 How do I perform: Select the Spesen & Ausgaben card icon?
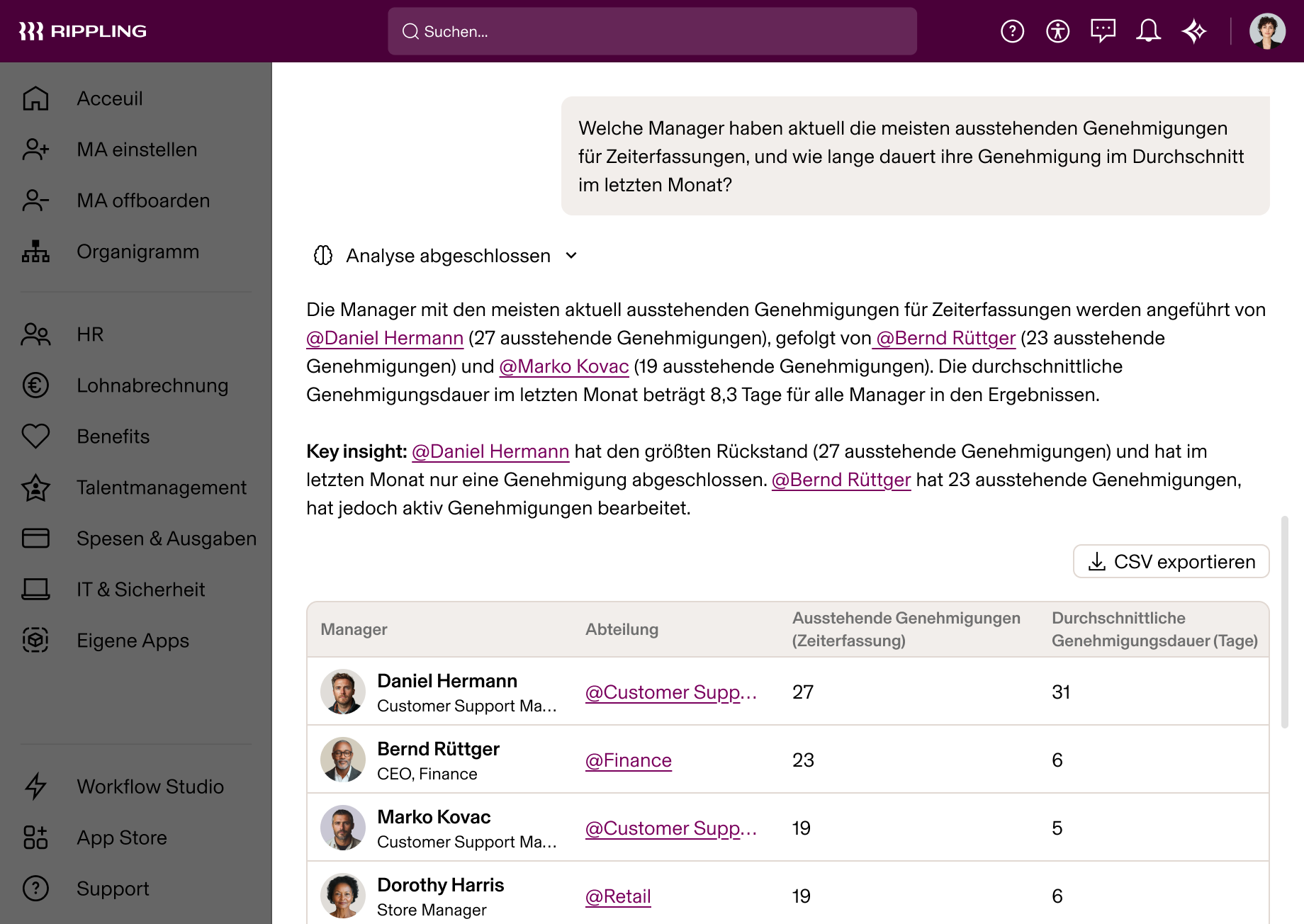coord(35,538)
